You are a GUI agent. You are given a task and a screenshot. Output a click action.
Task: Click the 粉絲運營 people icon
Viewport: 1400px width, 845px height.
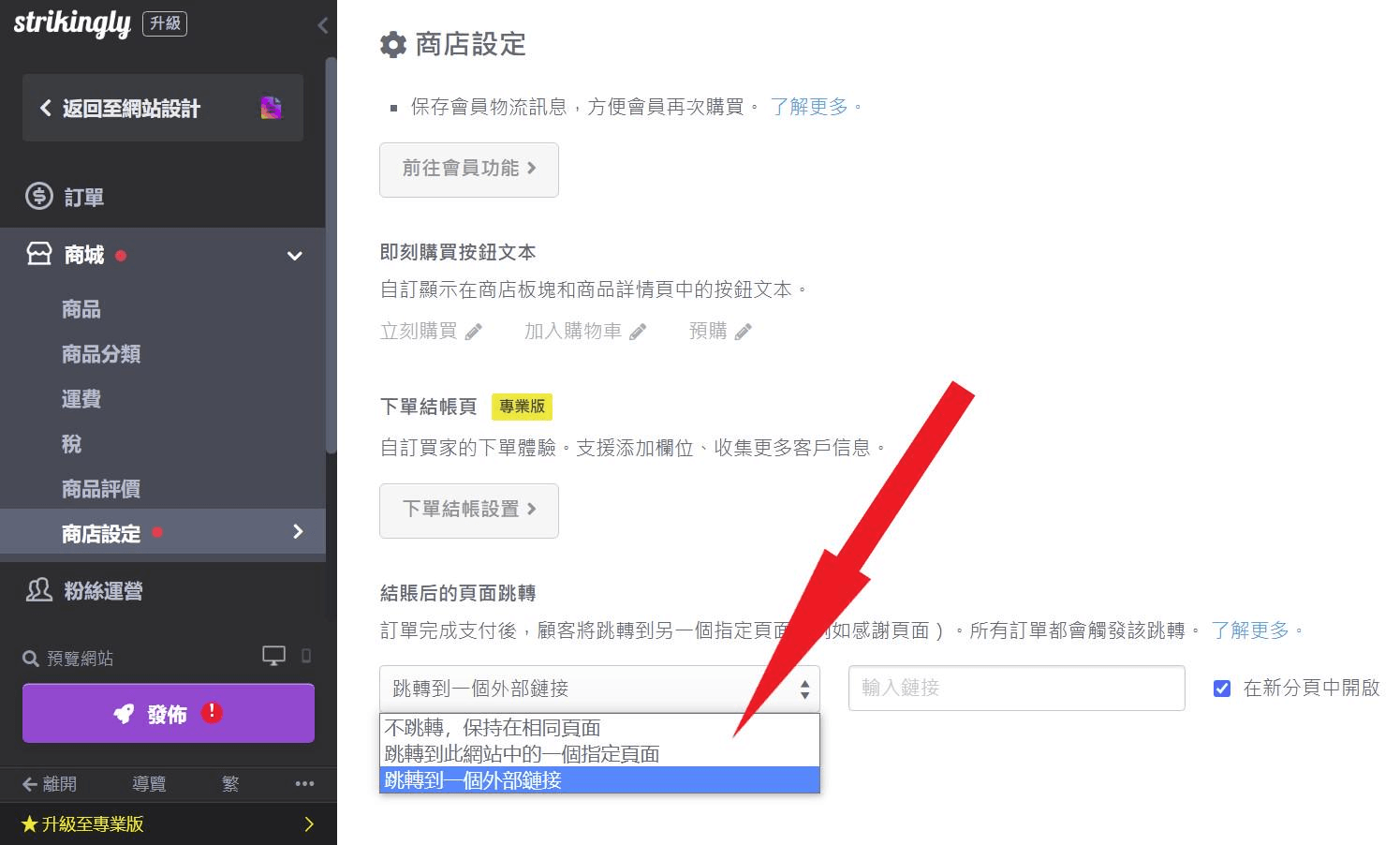(x=38, y=590)
